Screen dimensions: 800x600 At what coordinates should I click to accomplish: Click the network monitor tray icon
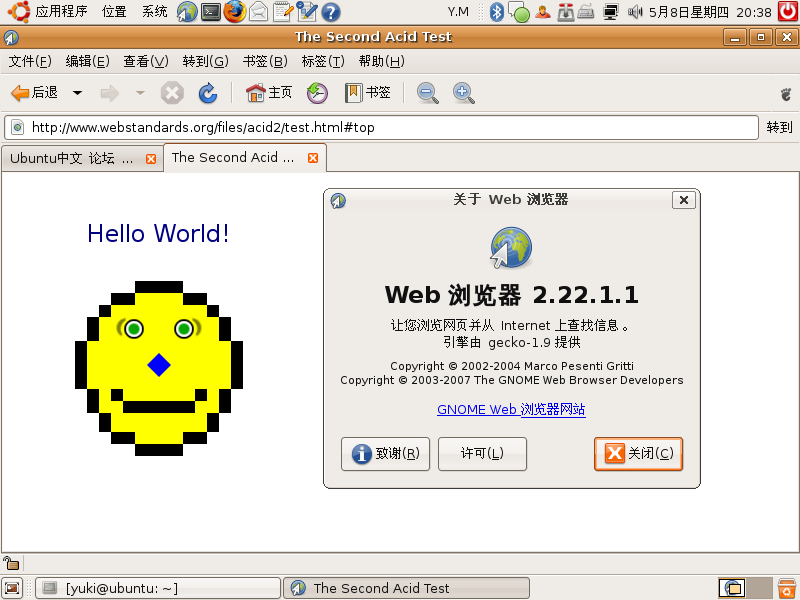coord(610,12)
